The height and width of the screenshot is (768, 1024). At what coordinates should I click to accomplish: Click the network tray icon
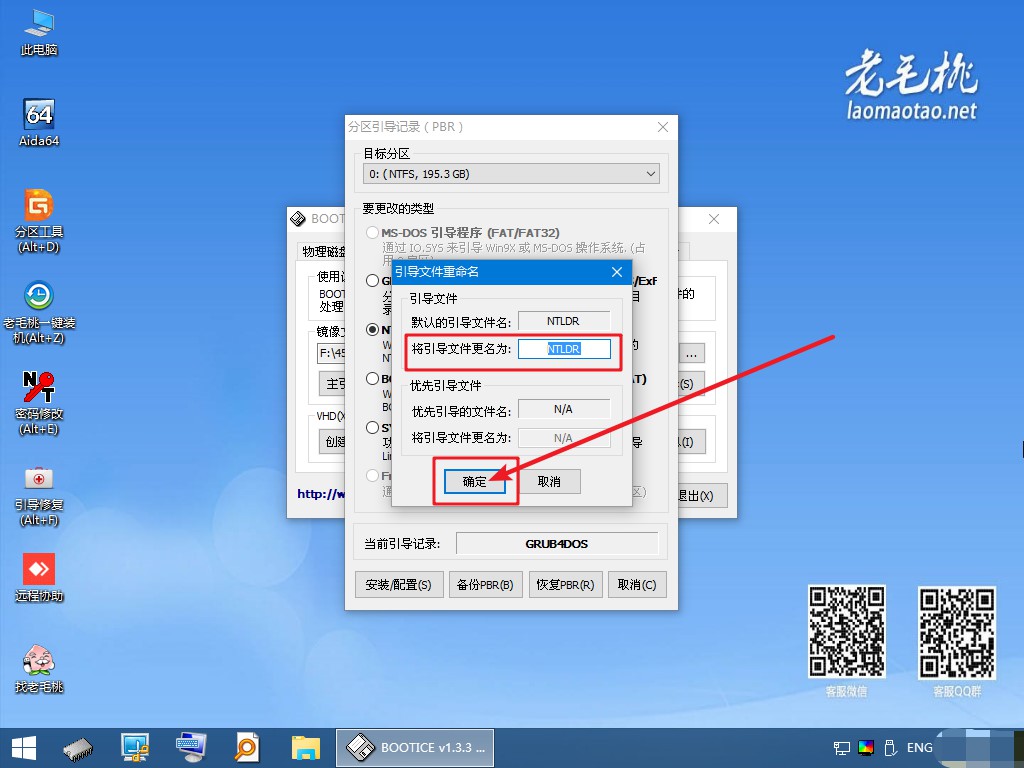click(842, 748)
